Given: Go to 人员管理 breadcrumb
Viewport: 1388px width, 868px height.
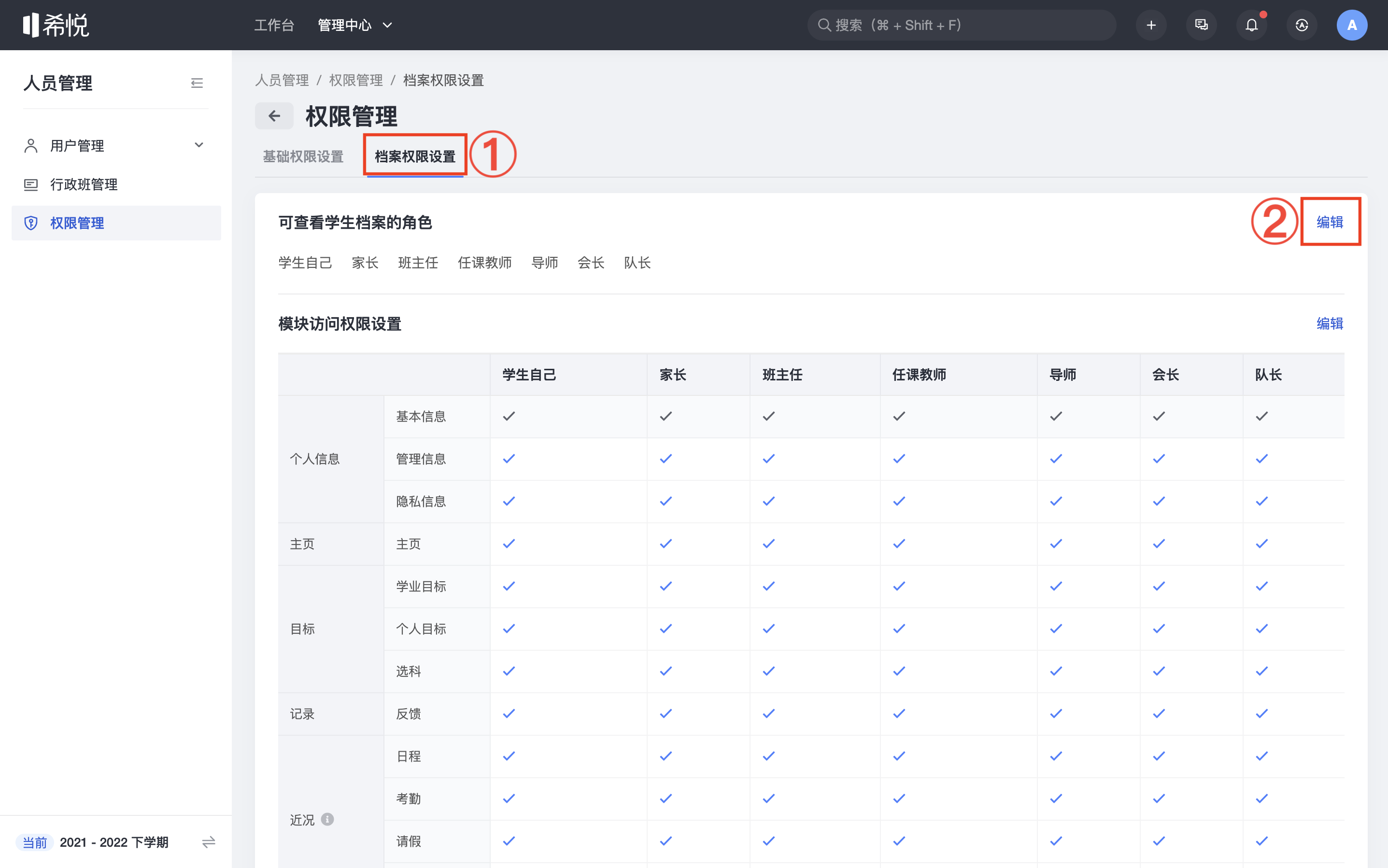Looking at the screenshot, I should point(282,80).
